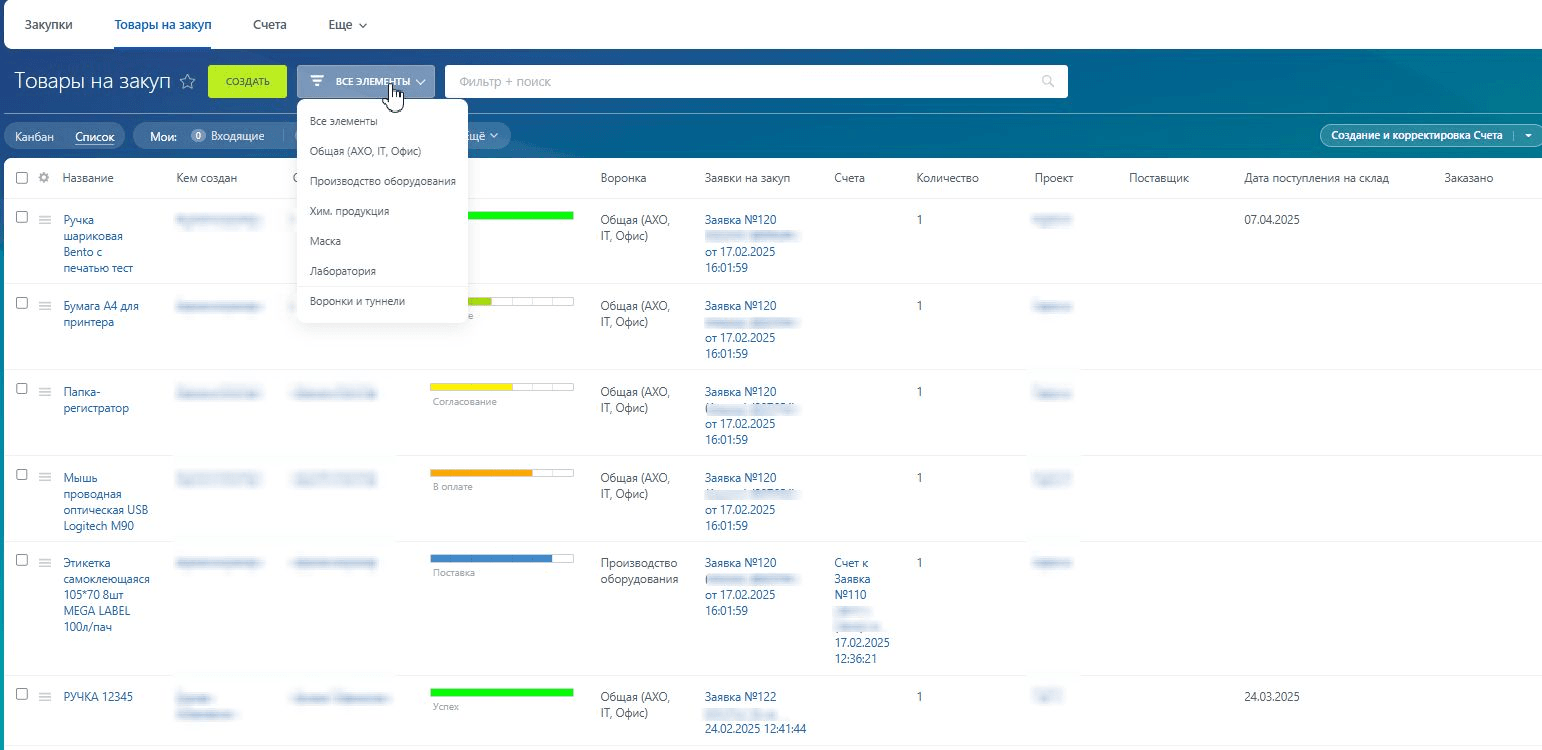The height and width of the screenshot is (750, 1542).
Task: Focus the Фильтр + поиск search field
Action: (x=740, y=82)
